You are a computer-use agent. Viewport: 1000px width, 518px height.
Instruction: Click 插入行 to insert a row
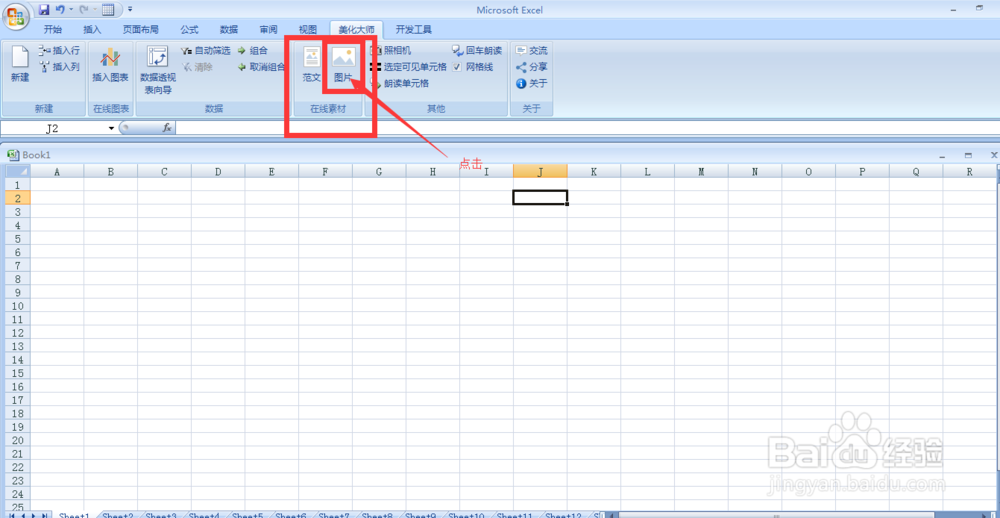pos(59,50)
